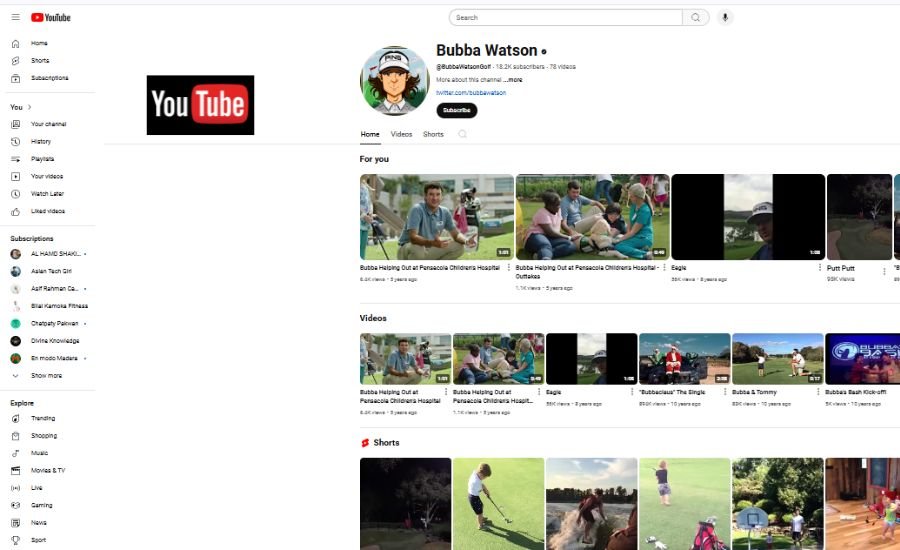Open Shorts from sidebar
Screen dimensions: 900x550
(39, 60)
